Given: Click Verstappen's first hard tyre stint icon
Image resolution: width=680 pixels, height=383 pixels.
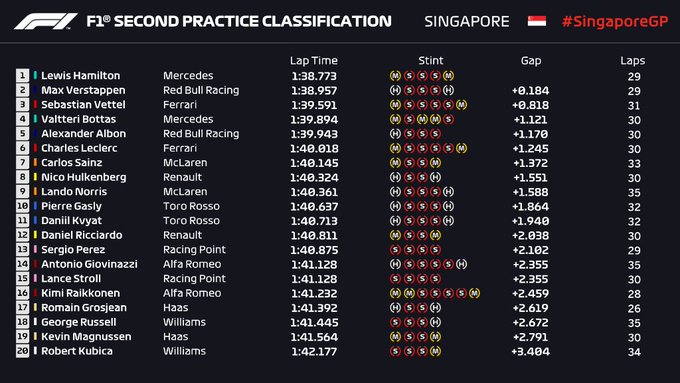Looking at the screenshot, I should pyautogui.click(x=395, y=90).
